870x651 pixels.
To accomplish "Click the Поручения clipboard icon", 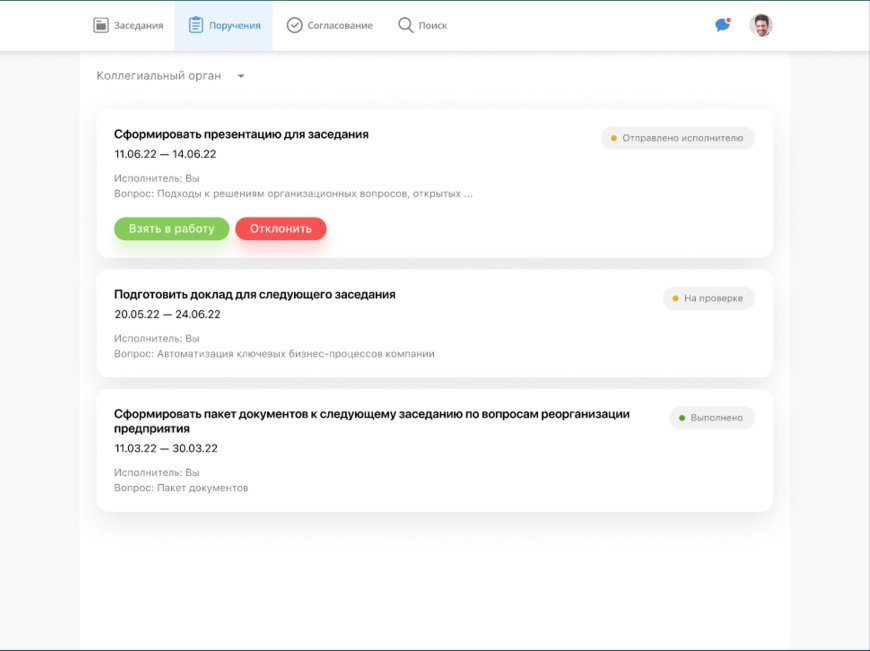I will (x=196, y=25).
